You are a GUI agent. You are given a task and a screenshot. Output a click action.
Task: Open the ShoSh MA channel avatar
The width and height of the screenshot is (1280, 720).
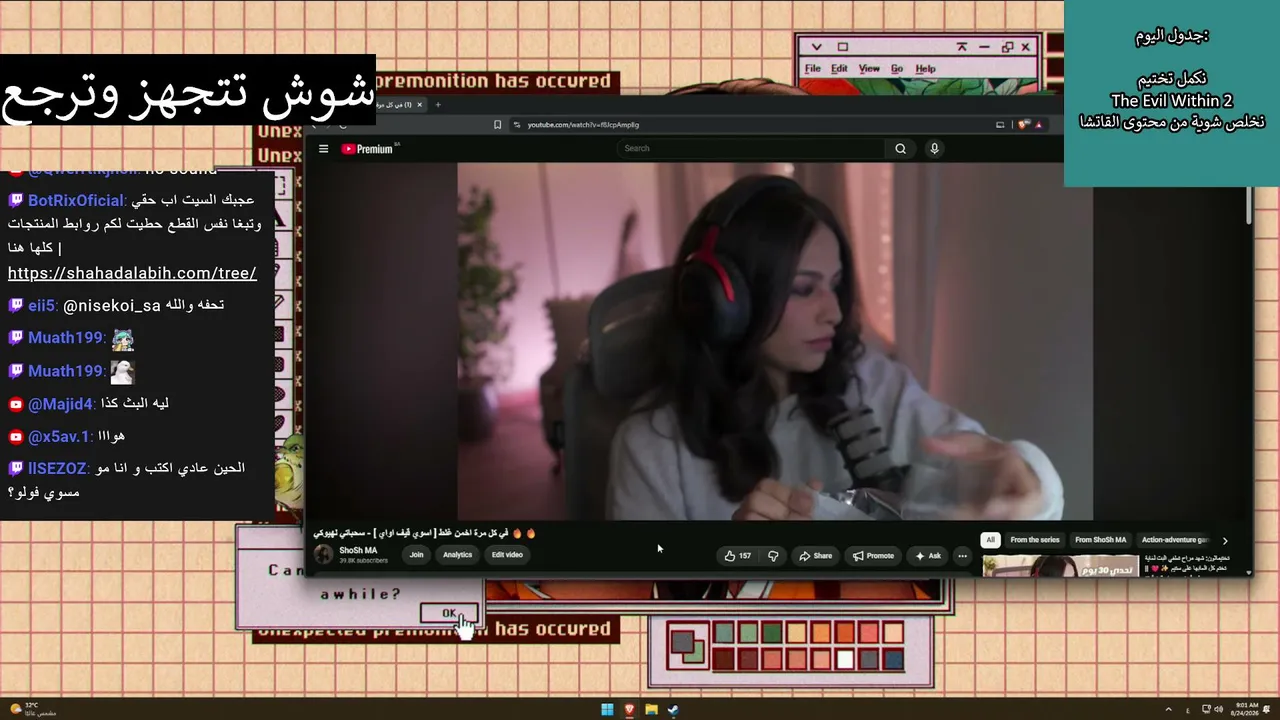click(323, 555)
